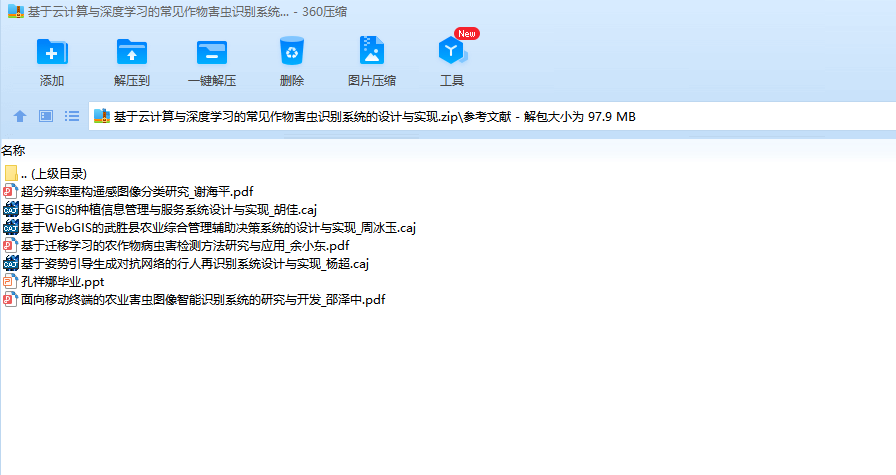Click the PDF icon of 邵泽中.pdf
This screenshot has height=475, width=896.
tap(10, 300)
